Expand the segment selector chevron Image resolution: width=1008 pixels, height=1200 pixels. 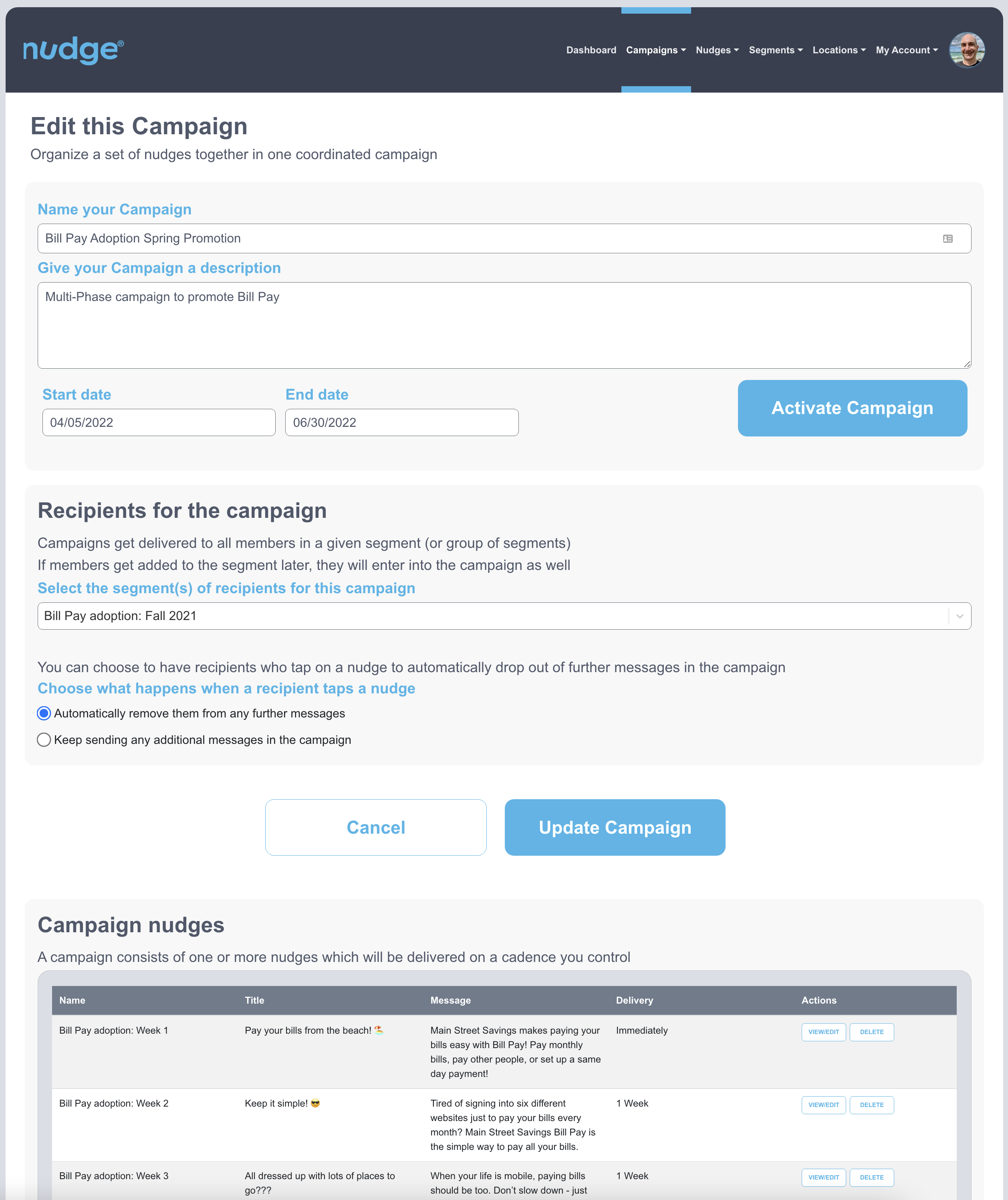(x=960, y=616)
